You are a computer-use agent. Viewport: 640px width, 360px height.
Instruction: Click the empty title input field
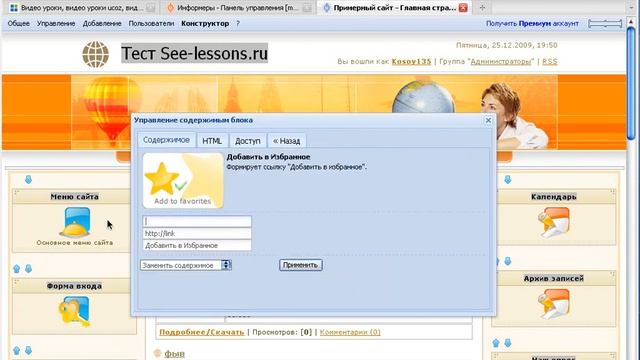[197, 221]
